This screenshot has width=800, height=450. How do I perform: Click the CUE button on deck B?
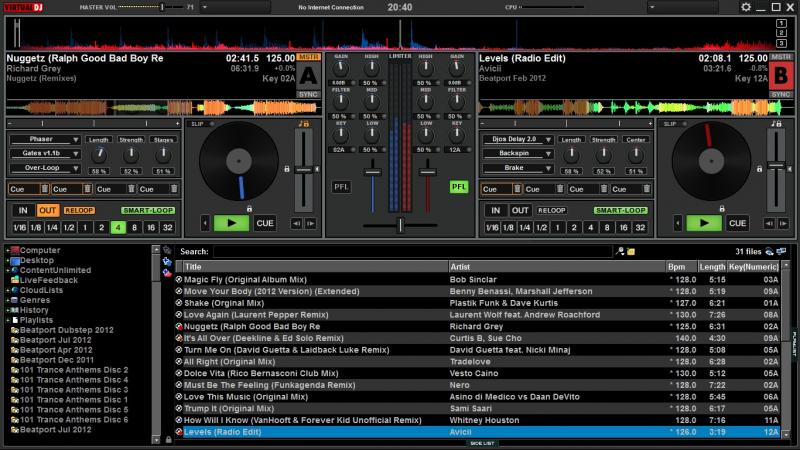737,223
